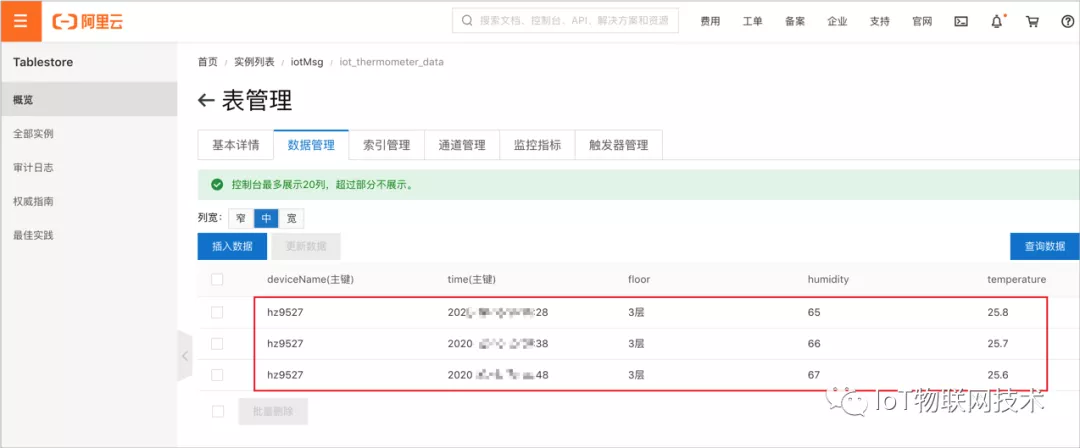Click the temperature column header

click(1017, 279)
